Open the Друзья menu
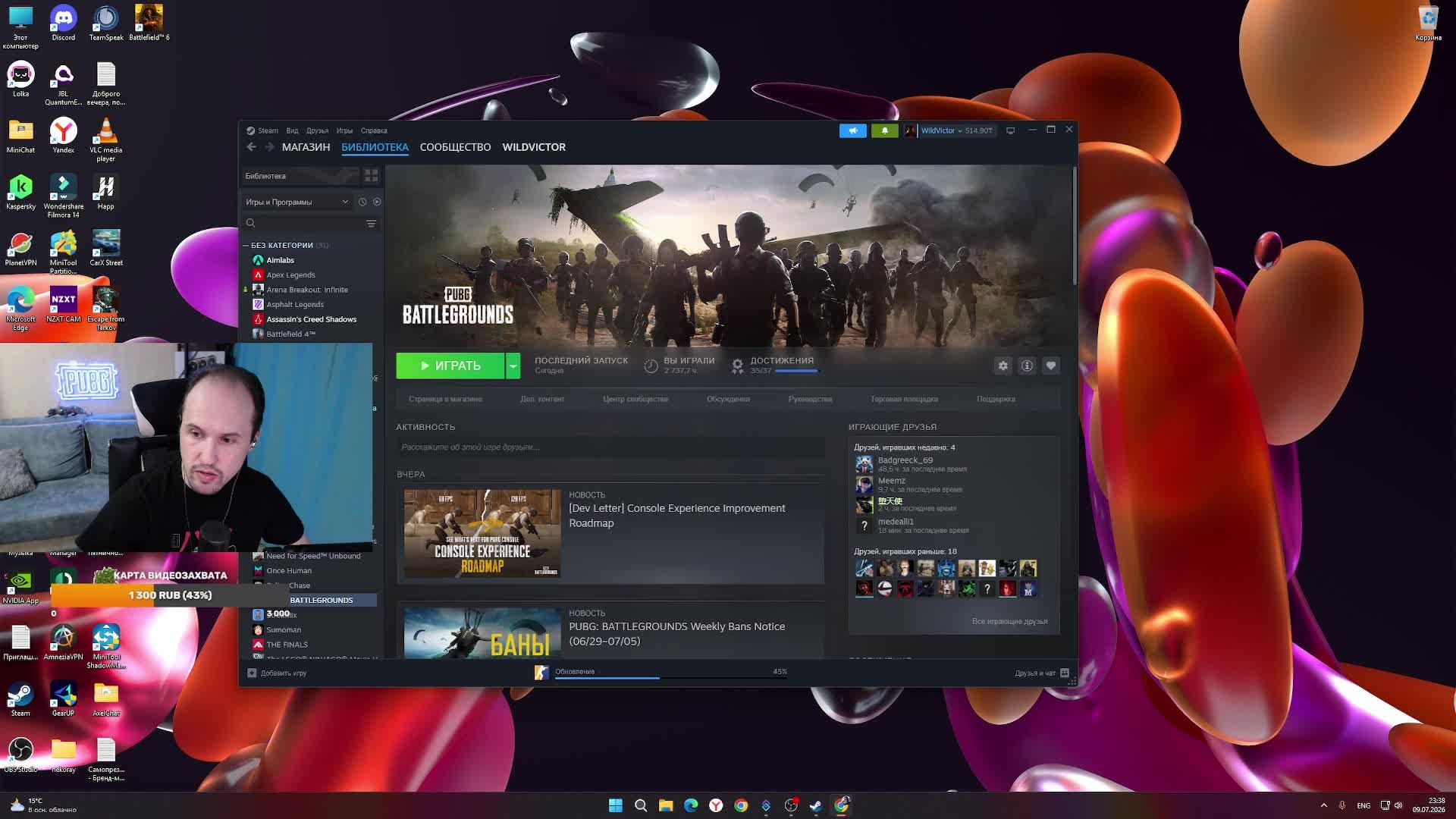 click(x=317, y=130)
